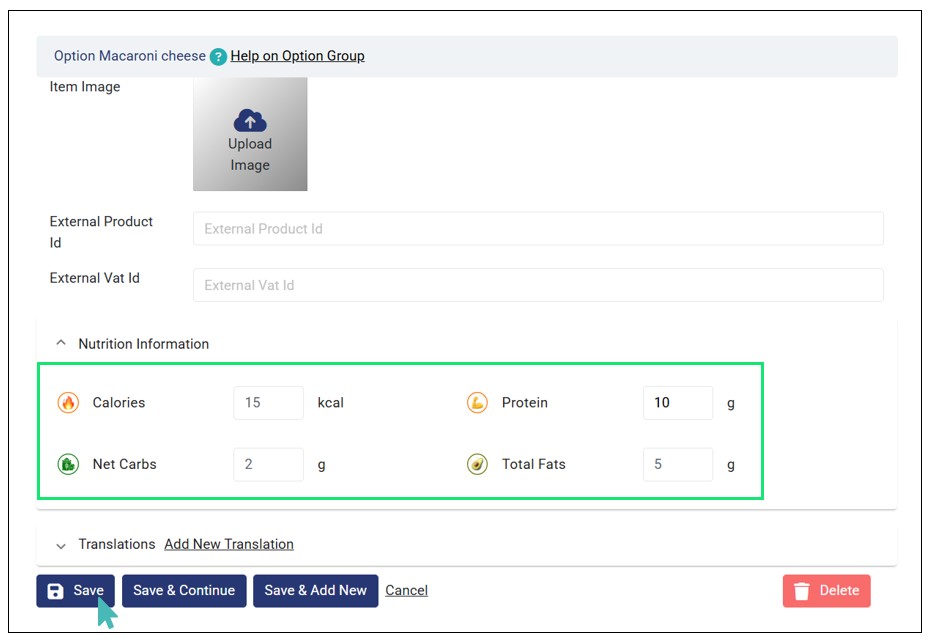Focus the External Vat Id field
Viewport: 928px width, 640px height.
pos(538,285)
